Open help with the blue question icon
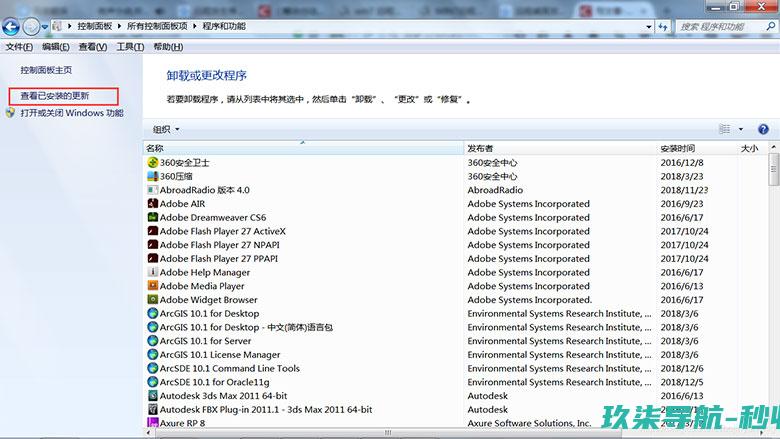This screenshot has height=439, width=780. pos(763,129)
